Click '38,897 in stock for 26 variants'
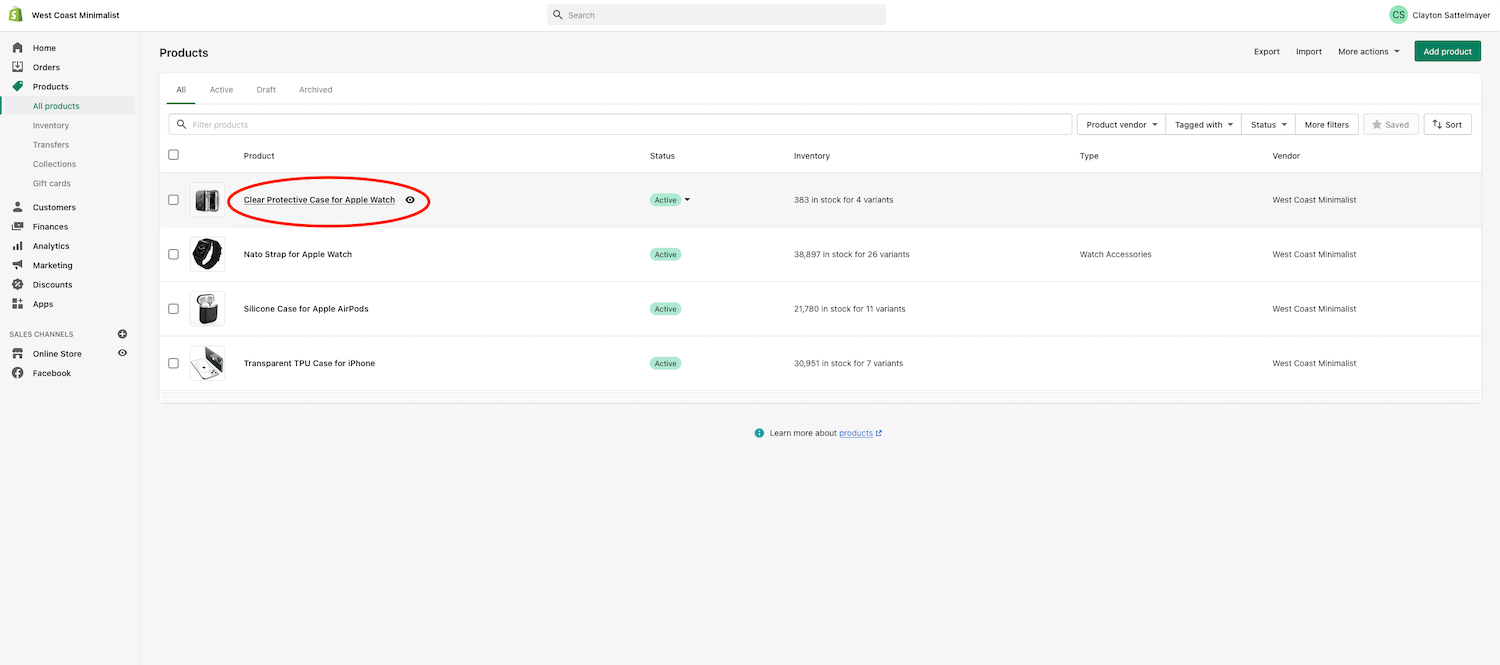 pyautogui.click(x=852, y=254)
